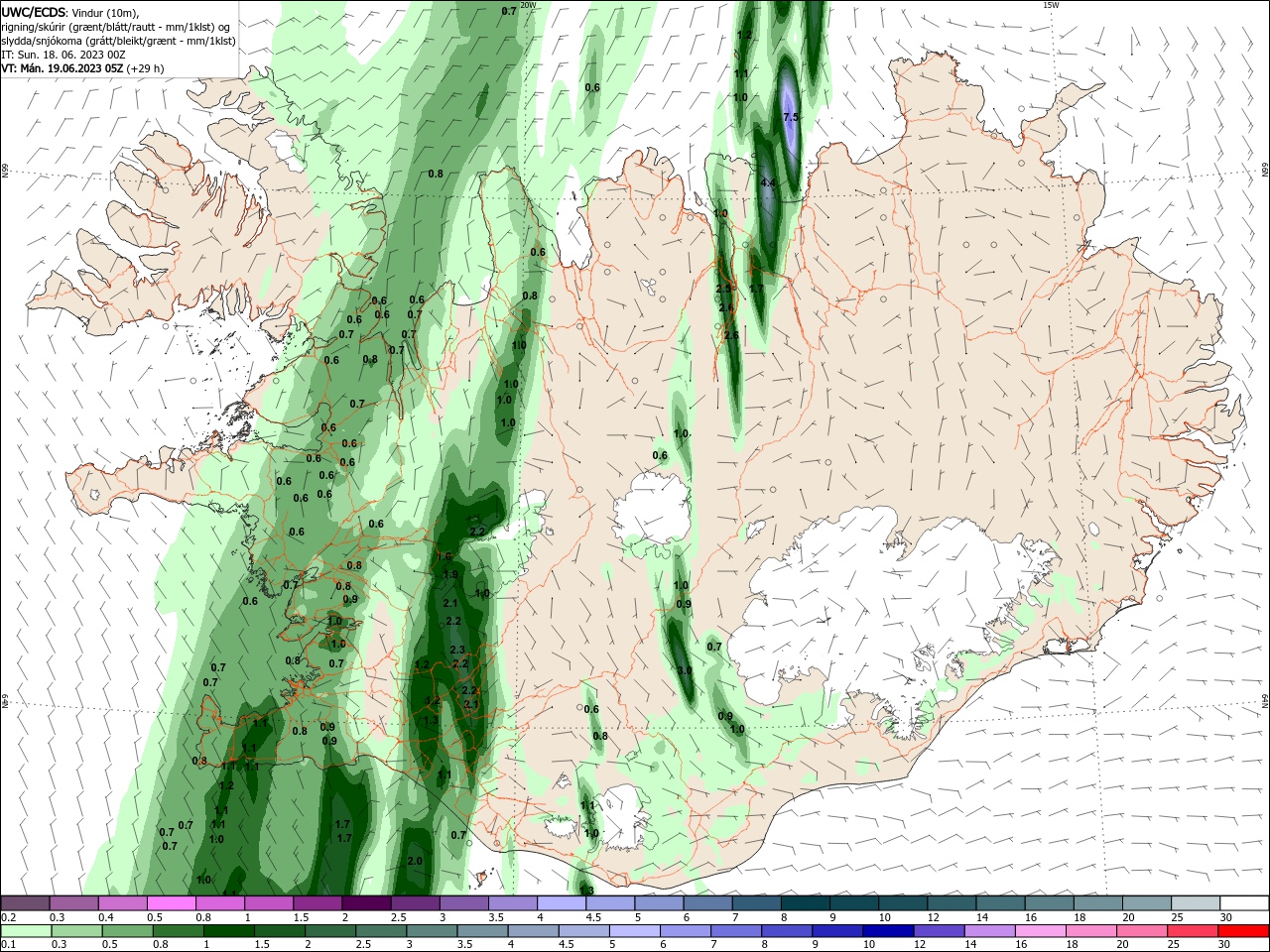Screen dimensions: 1270x952
Task: Select the dark blue swatch between 10 and 12 on the rain scale
Action: coord(886,931)
